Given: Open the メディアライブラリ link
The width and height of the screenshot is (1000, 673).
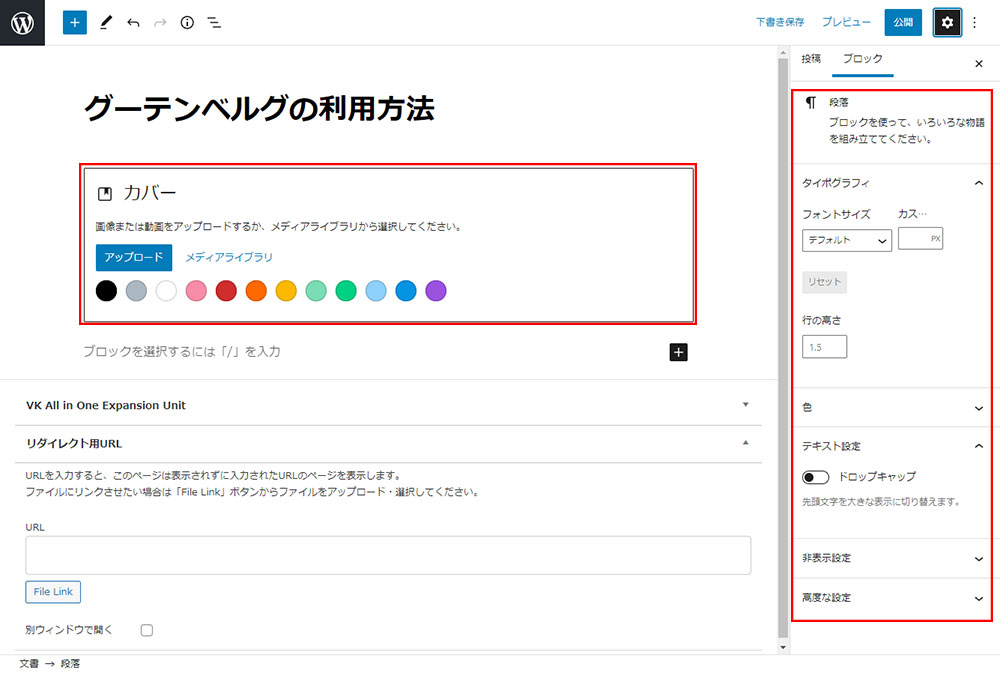Looking at the screenshot, I should 229,257.
